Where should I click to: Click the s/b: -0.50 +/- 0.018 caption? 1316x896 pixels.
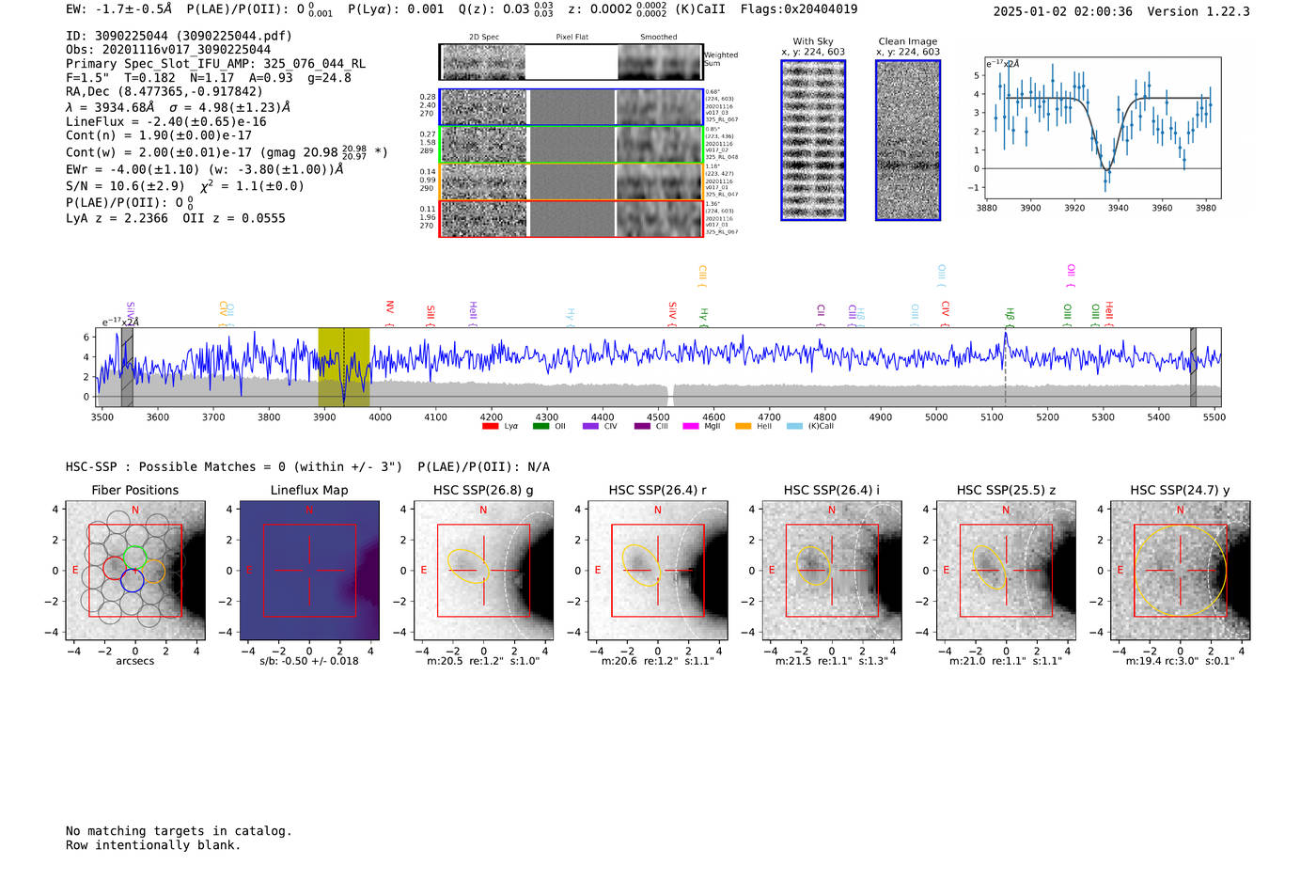309,661
